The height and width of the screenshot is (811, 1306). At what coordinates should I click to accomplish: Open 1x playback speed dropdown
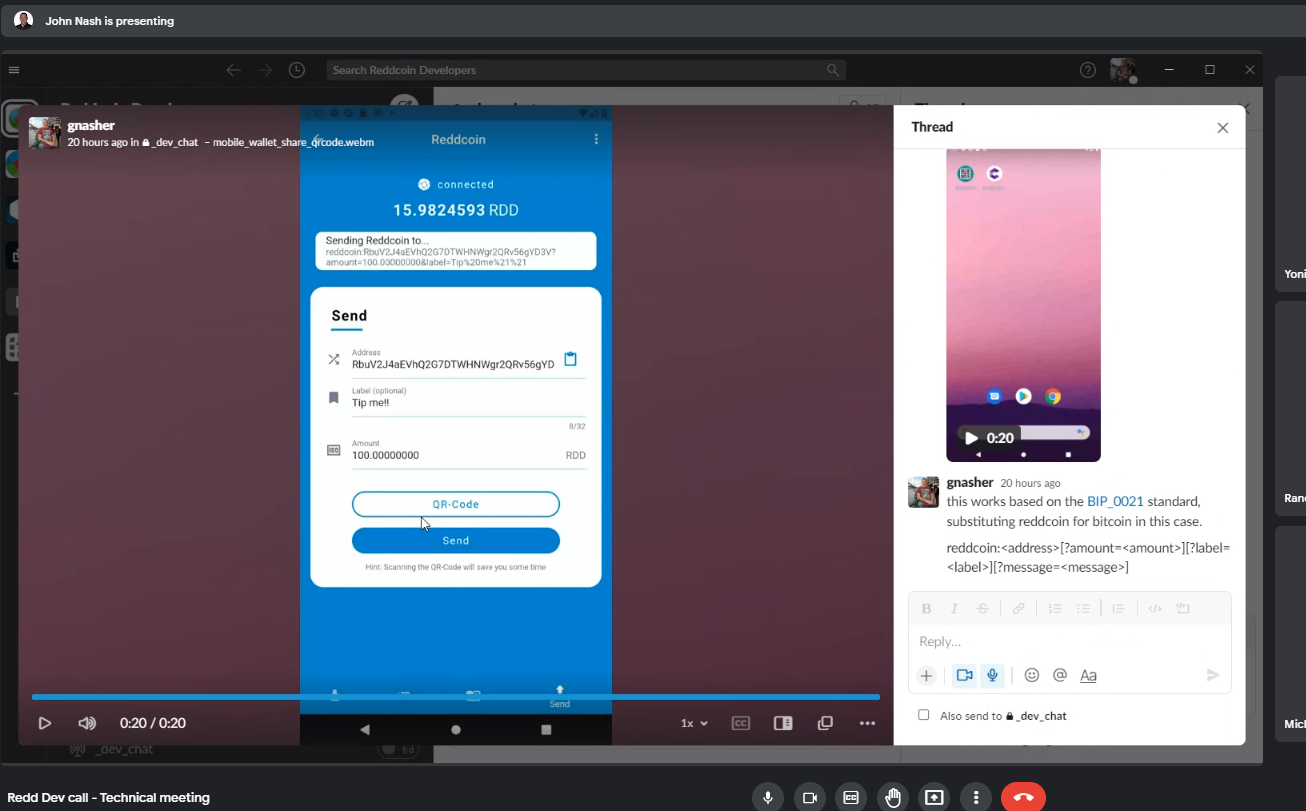click(x=694, y=723)
